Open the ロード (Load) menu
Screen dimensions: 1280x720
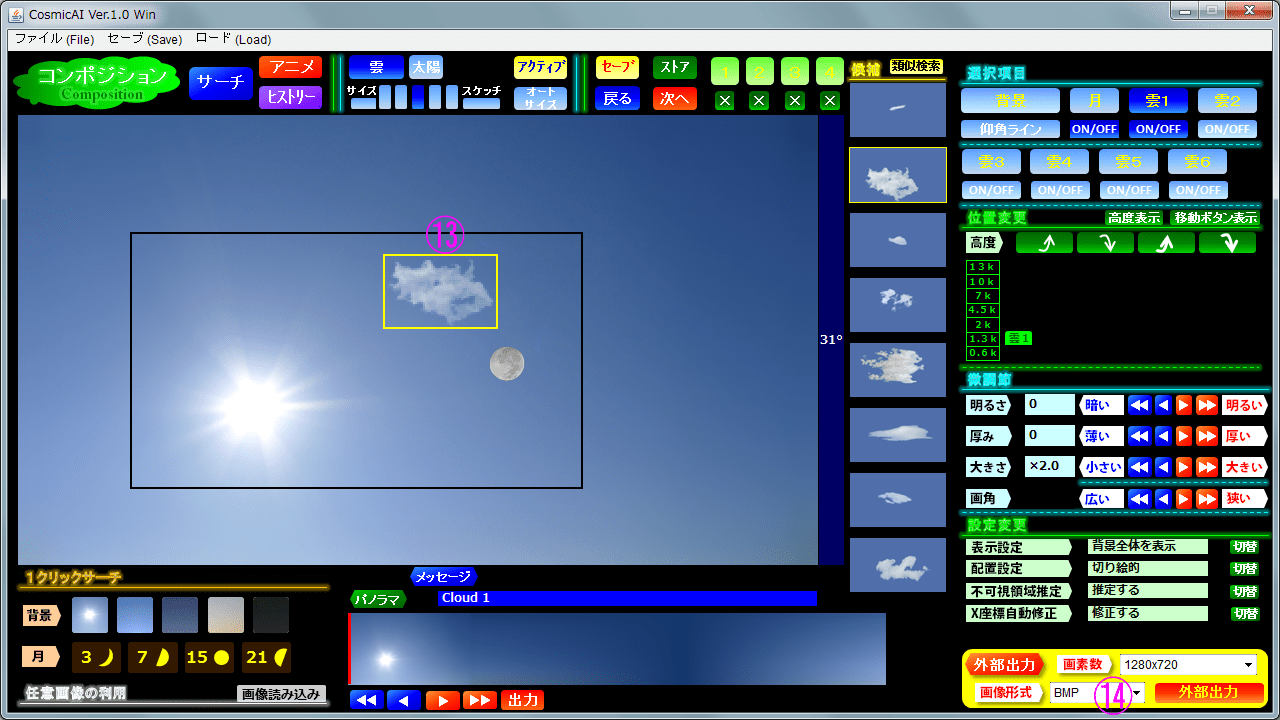[233, 40]
